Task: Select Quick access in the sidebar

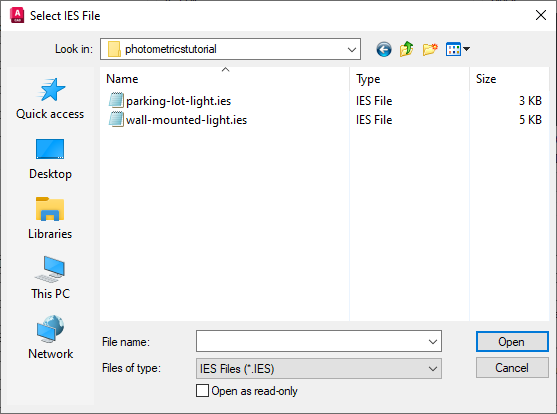Action: coord(50,99)
